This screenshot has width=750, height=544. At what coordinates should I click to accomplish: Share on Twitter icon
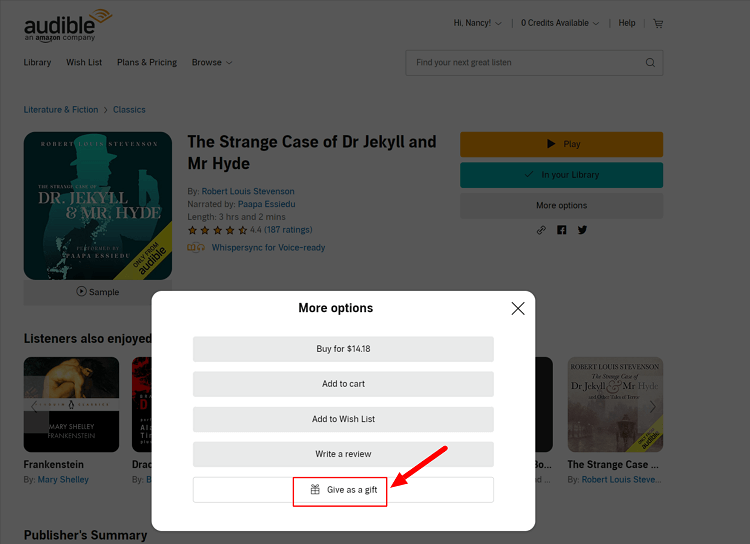(x=582, y=230)
